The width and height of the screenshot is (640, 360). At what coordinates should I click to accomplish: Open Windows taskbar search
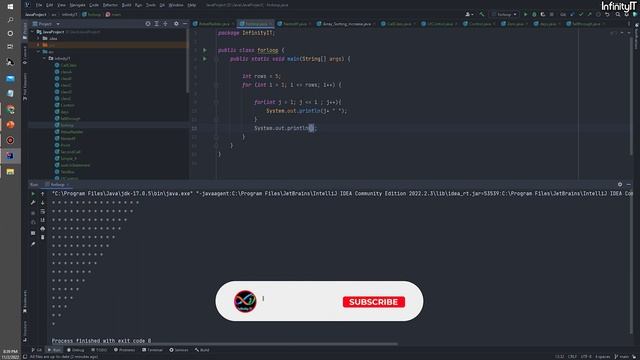tap(10, 20)
